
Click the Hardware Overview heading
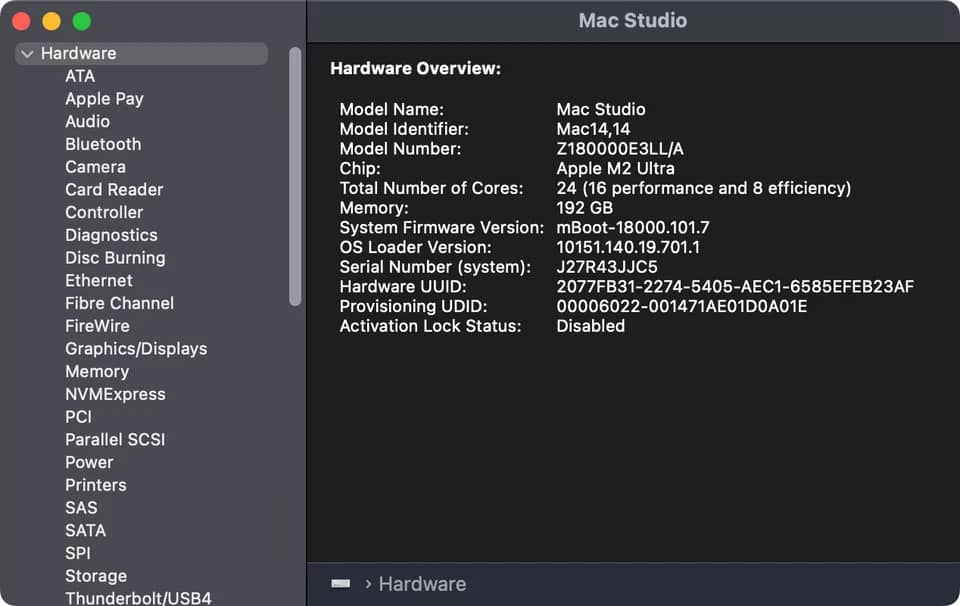click(x=415, y=69)
